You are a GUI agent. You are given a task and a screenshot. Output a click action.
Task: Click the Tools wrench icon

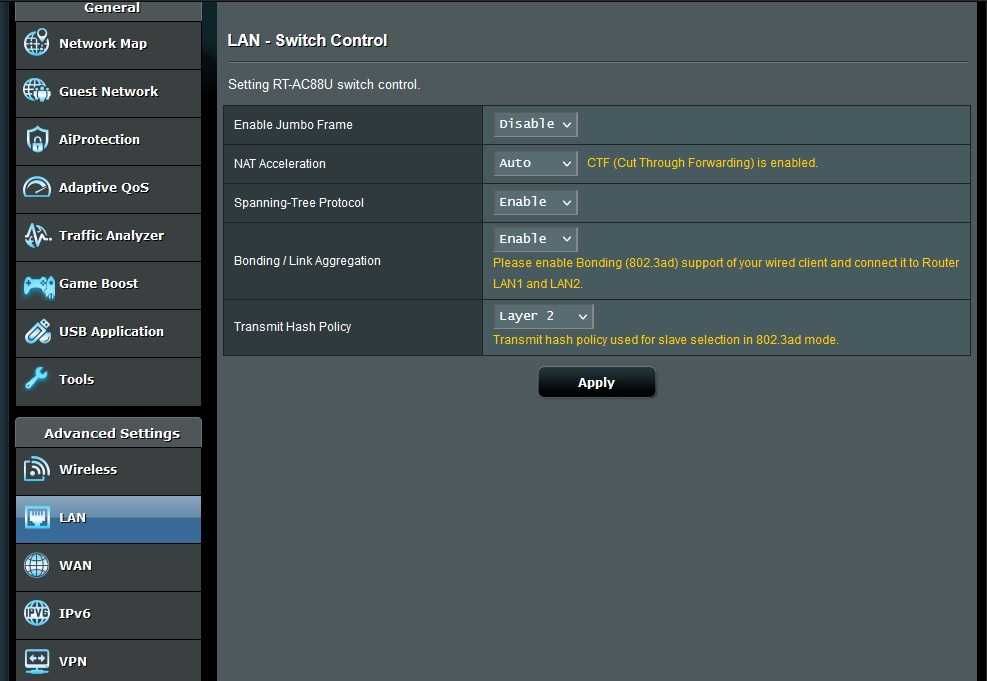37,379
